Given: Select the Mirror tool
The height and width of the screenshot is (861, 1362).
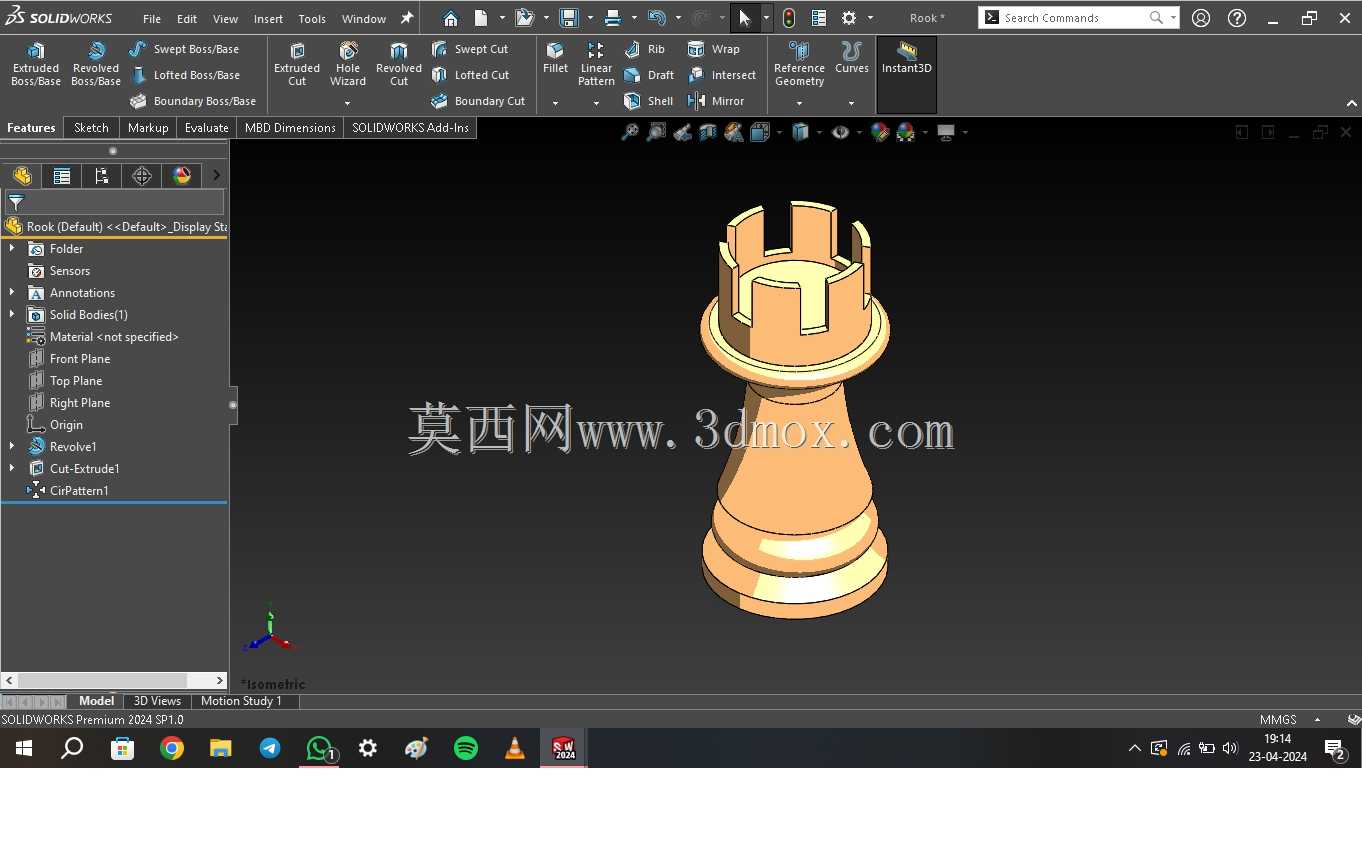Looking at the screenshot, I should click(x=715, y=101).
